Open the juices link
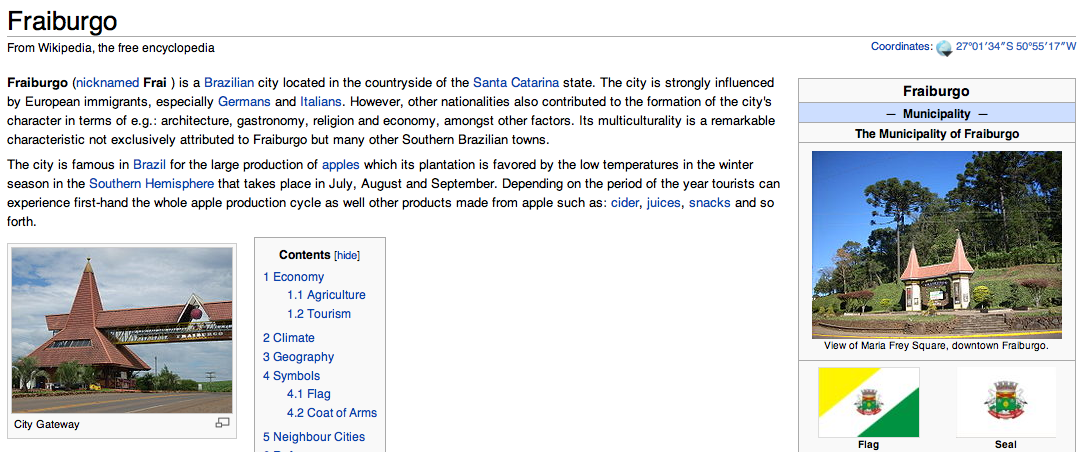The image size is (1084, 452). pos(664,204)
